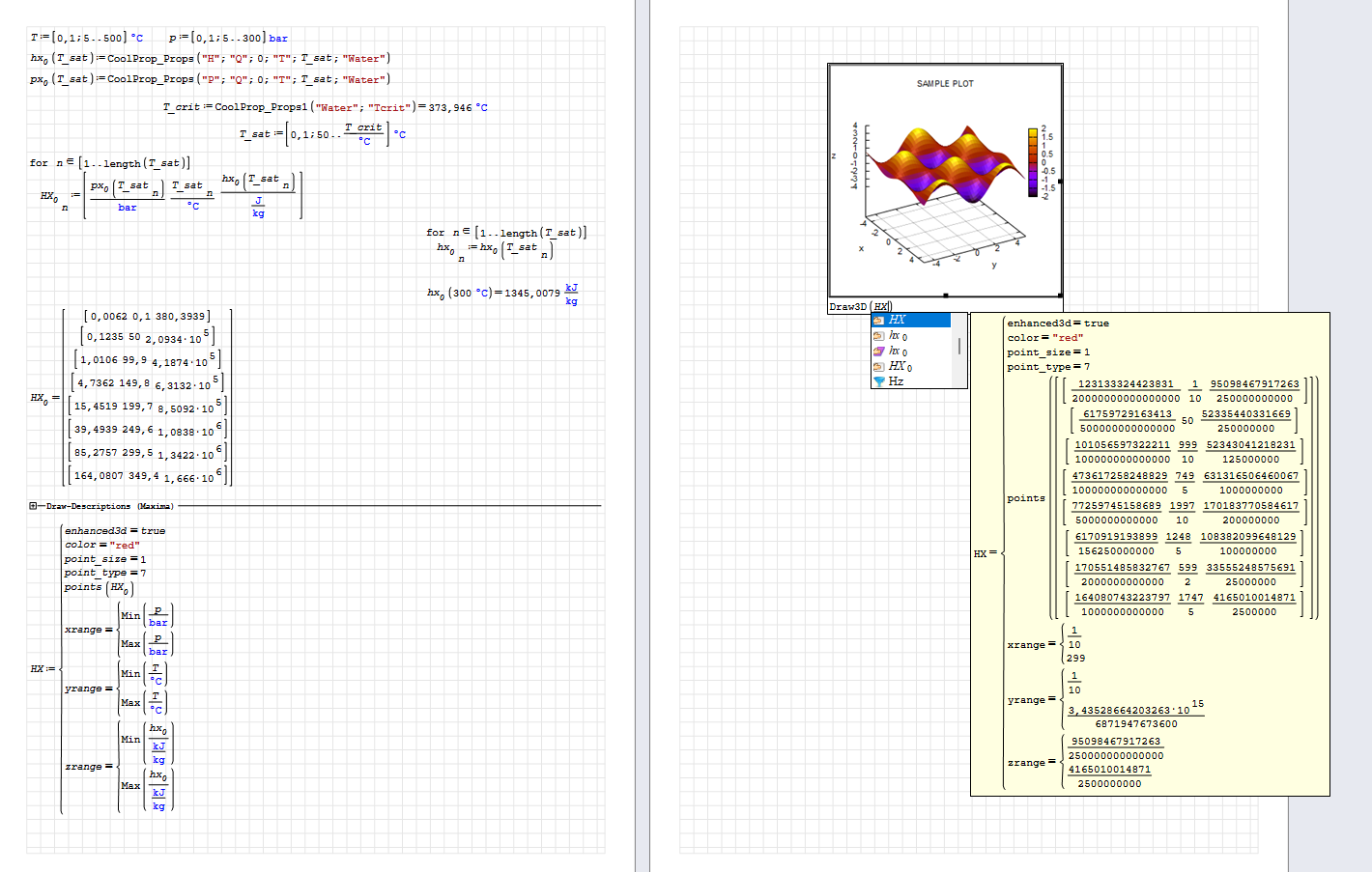This screenshot has height=872, width=1372.
Task: Click the blue bar unit in p definition
Action: (x=278, y=39)
